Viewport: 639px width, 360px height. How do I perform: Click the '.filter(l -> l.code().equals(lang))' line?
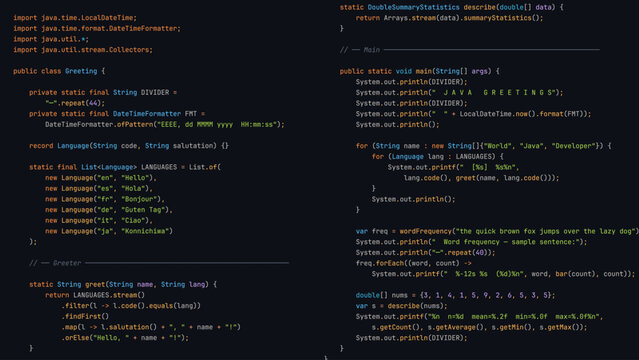pos(131,305)
